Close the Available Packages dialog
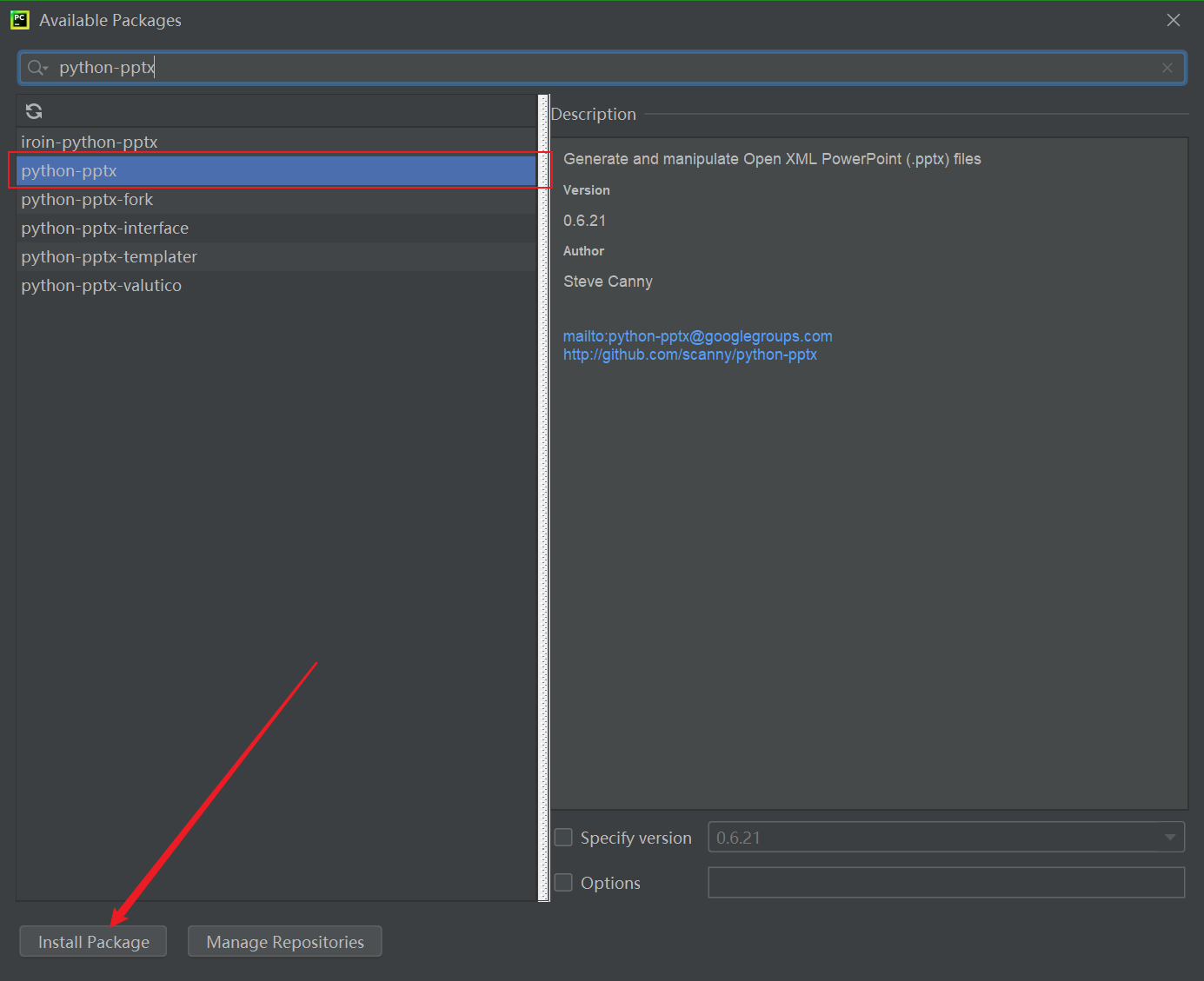Viewport: 1204px width, 981px height. pyautogui.click(x=1174, y=20)
